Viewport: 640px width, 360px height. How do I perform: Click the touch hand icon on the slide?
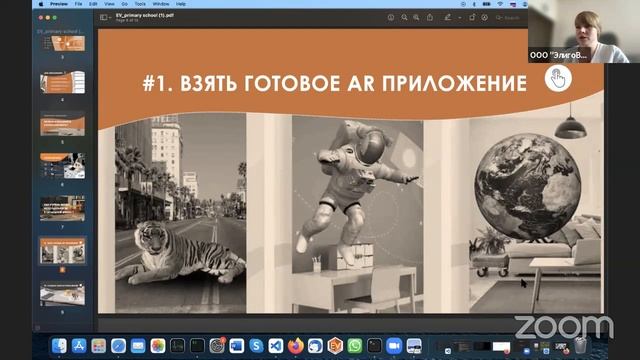[558, 78]
